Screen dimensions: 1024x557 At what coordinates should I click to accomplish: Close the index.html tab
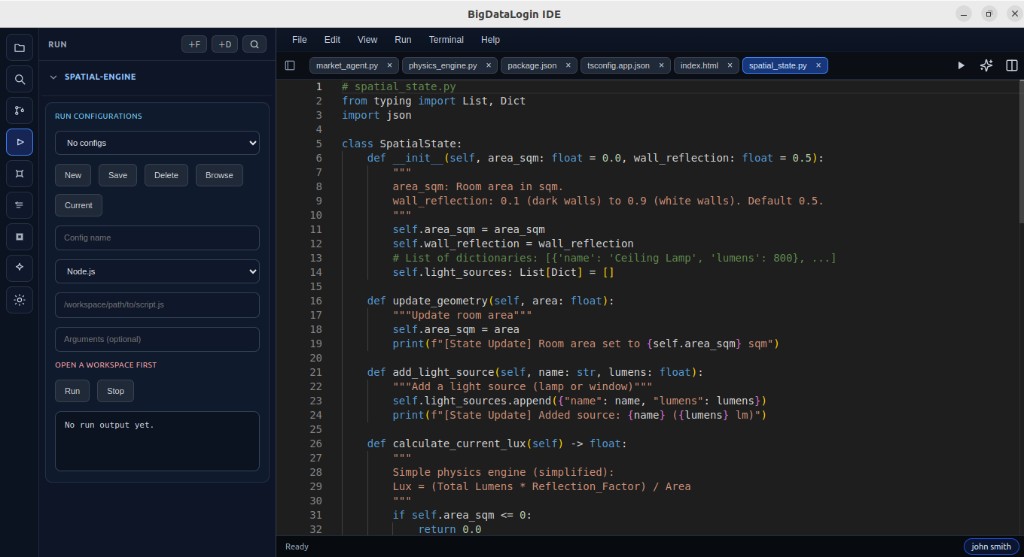[730, 65]
